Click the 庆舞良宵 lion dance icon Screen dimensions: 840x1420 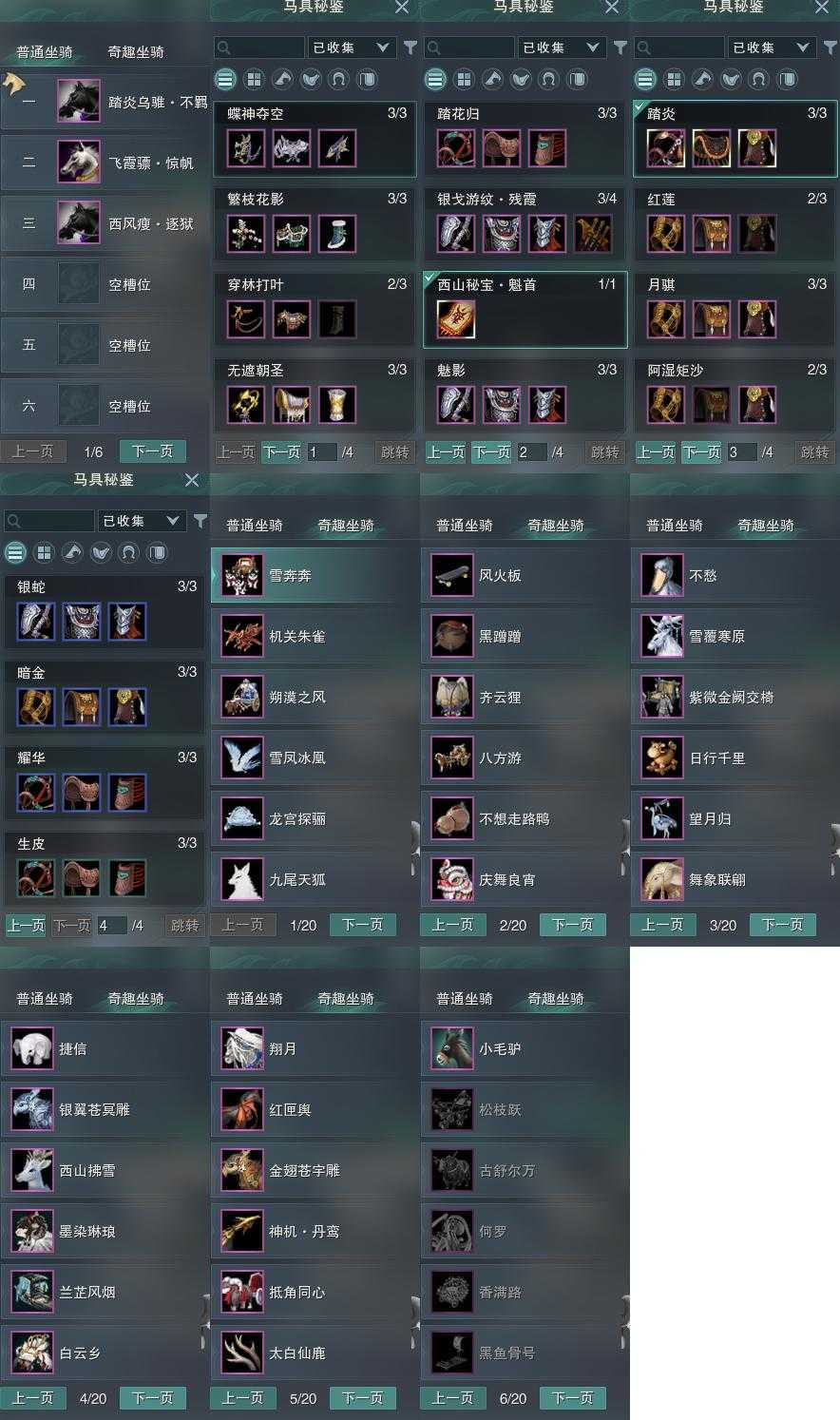451,879
